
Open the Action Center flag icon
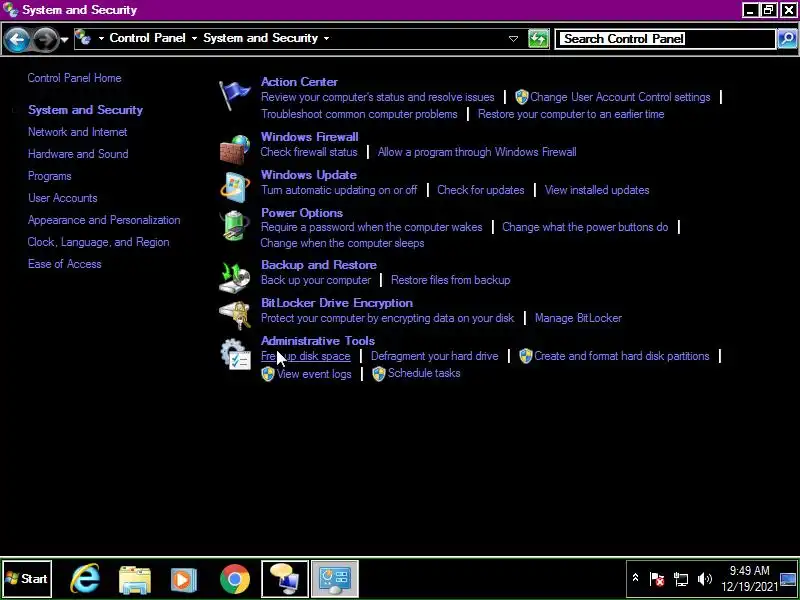(x=234, y=94)
